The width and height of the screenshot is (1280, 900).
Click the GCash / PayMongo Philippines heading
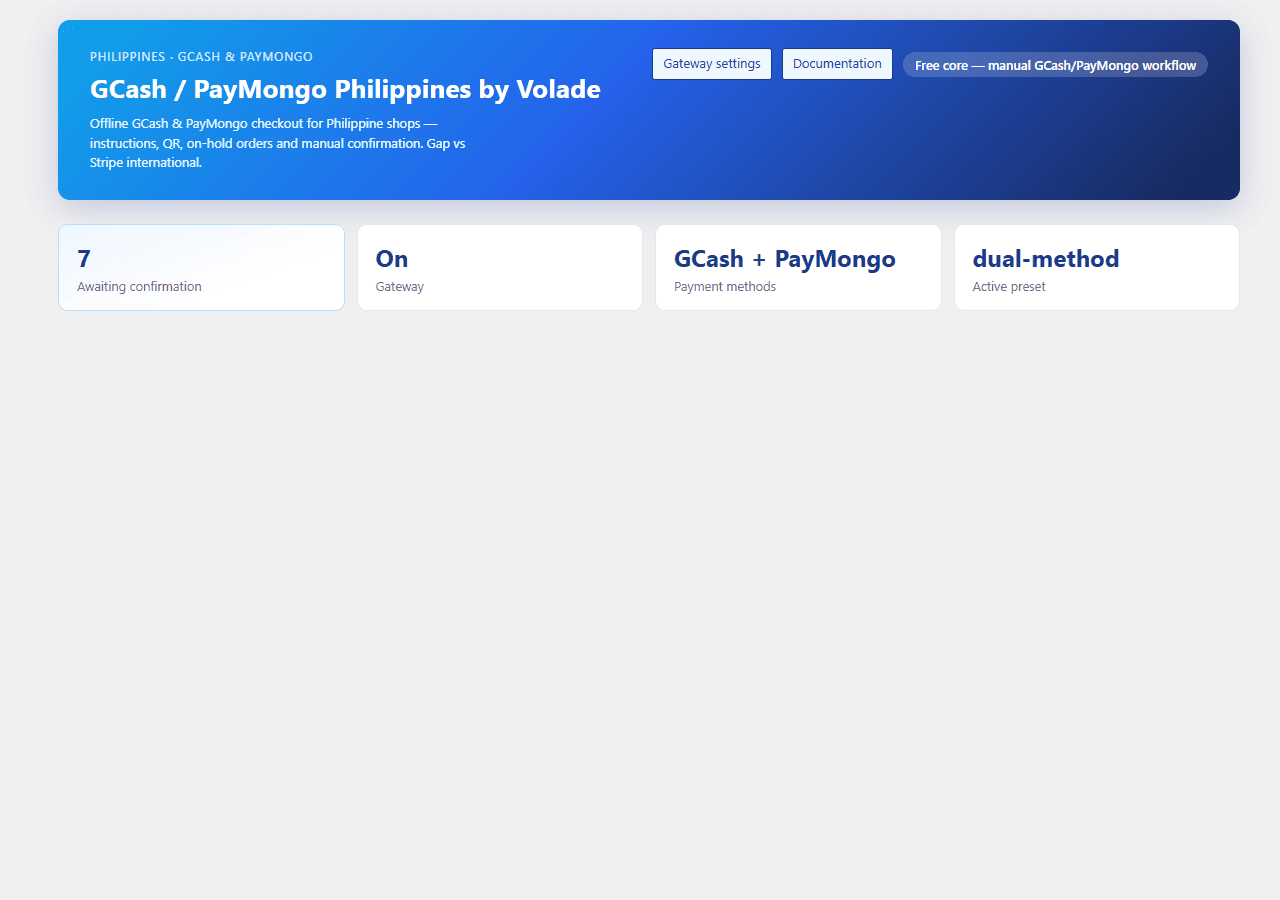345,89
